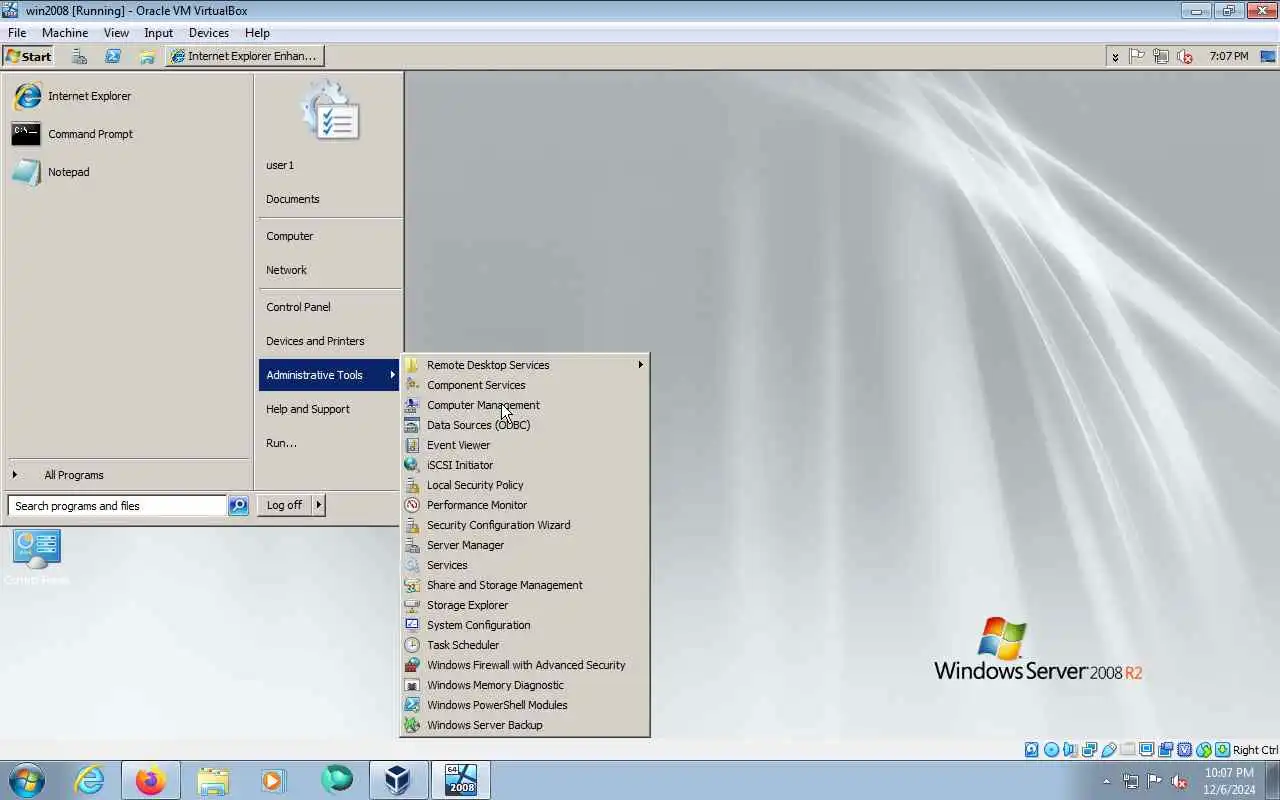Open VirtualBox View menu
The image size is (1280, 800).
(x=116, y=33)
